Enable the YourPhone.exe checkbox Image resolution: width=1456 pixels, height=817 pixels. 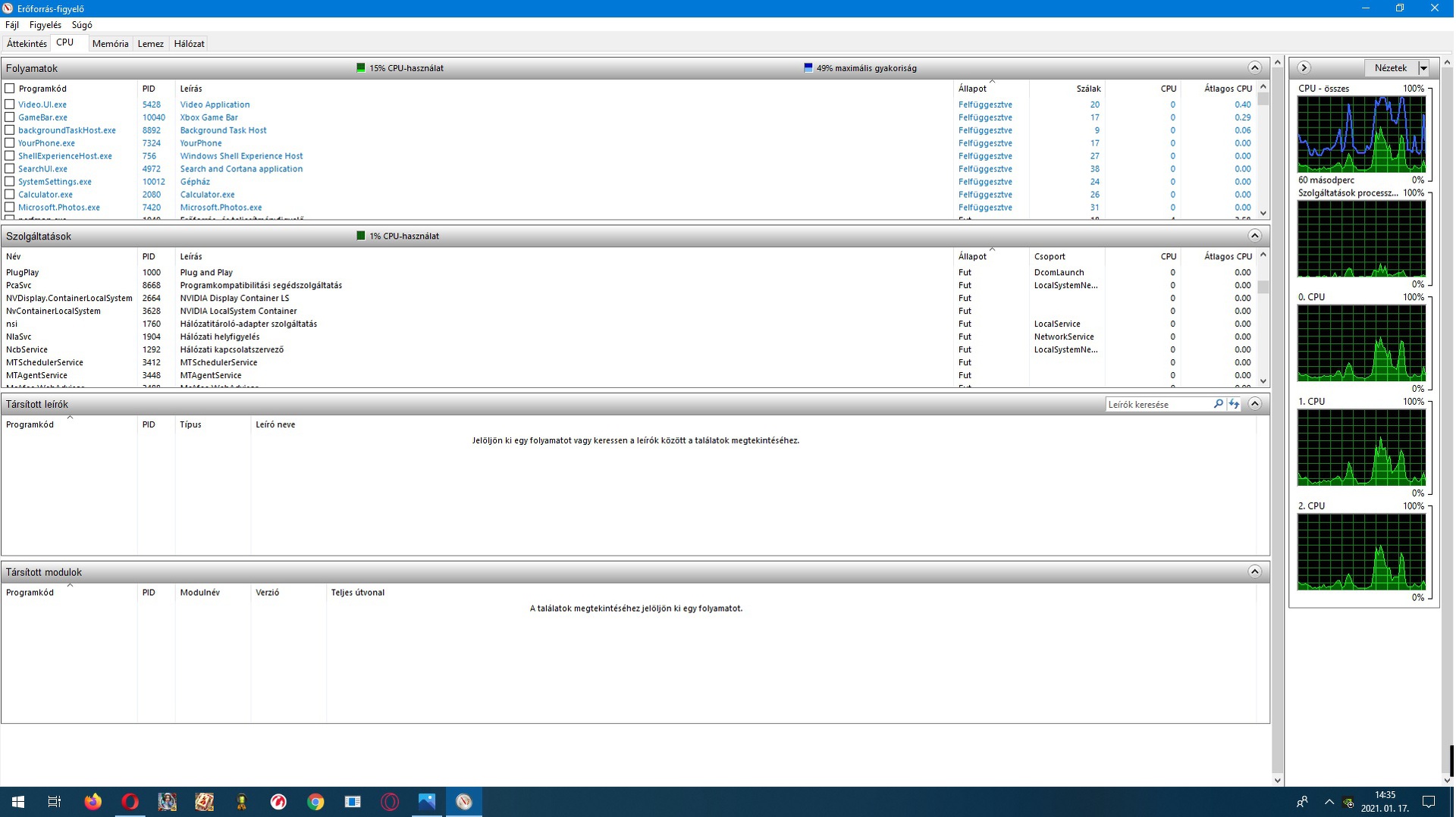pyautogui.click(x=10, y=143)
